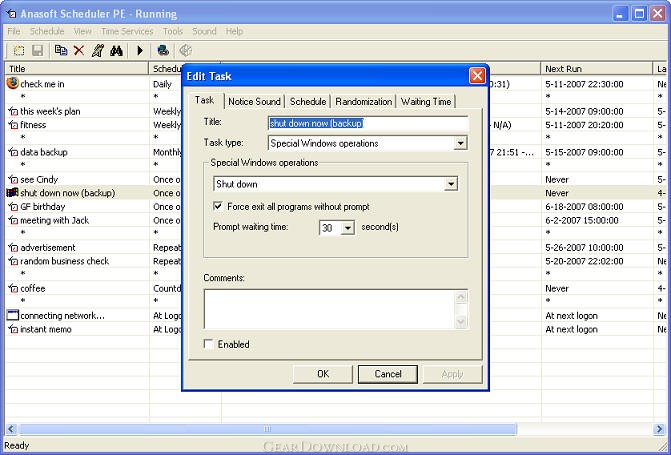Click the 5-14-2007 09:00:00 next run cell
671x455 pixels.
[x=584, y=111]
